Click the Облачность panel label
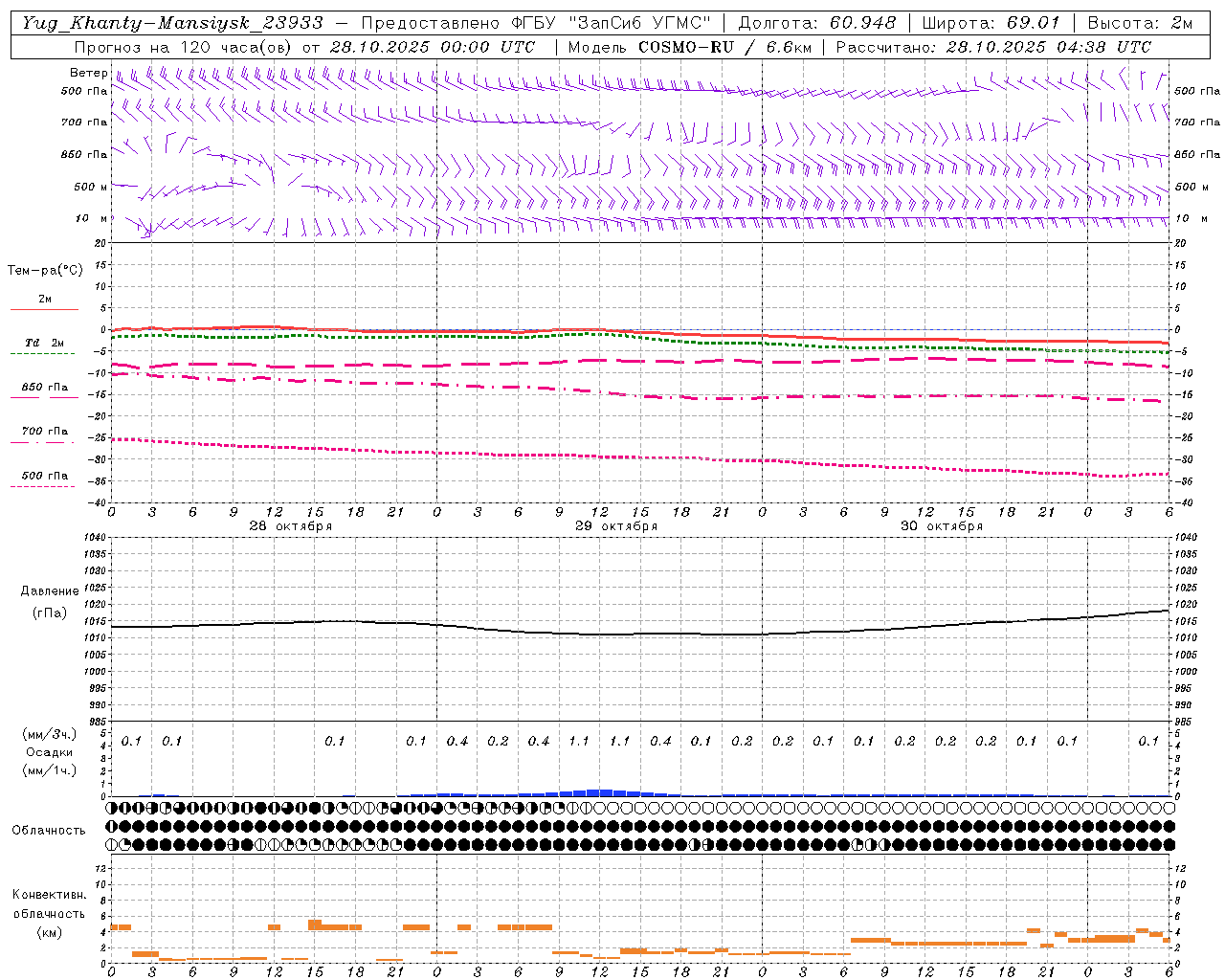1225x980 pixels. click(49, 830)
